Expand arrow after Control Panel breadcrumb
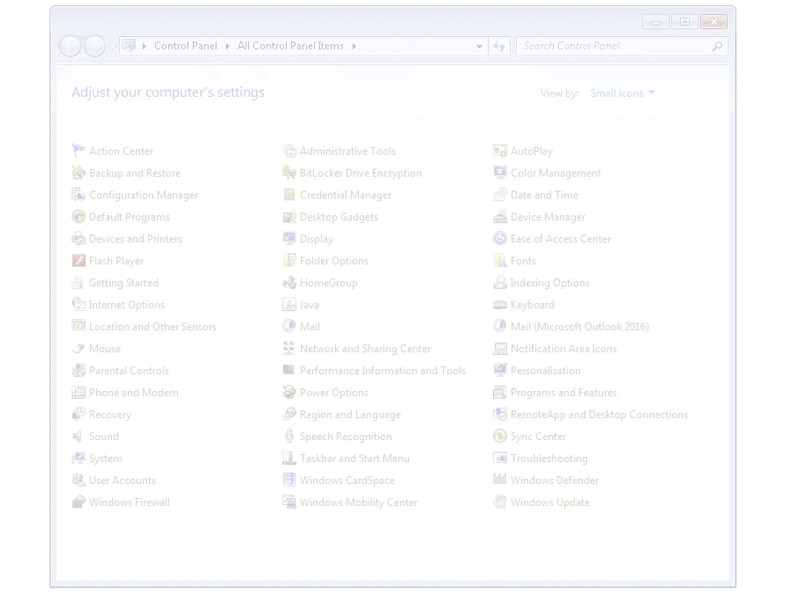 [228, 46]
